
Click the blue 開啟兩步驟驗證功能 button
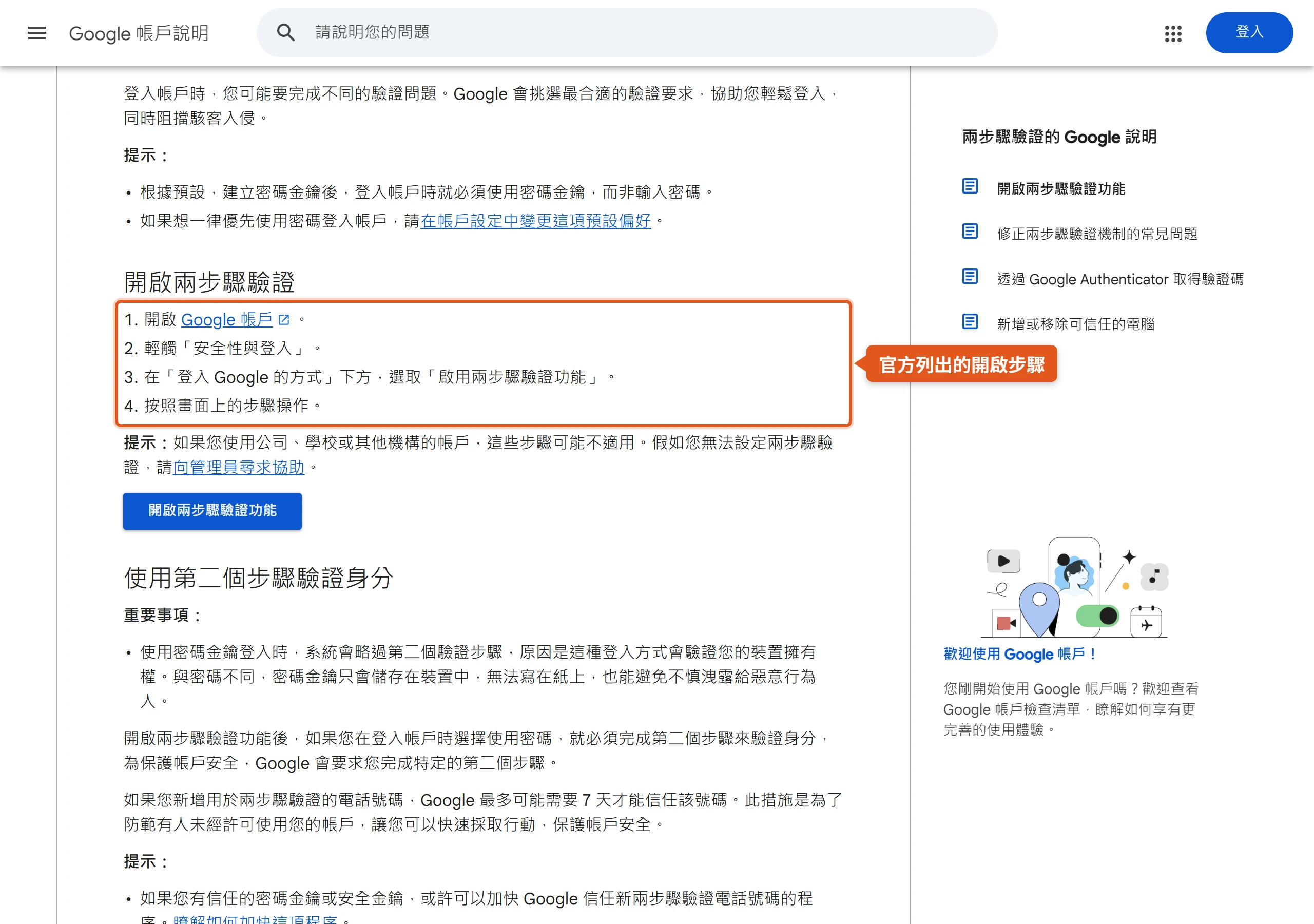coord(212,511)
